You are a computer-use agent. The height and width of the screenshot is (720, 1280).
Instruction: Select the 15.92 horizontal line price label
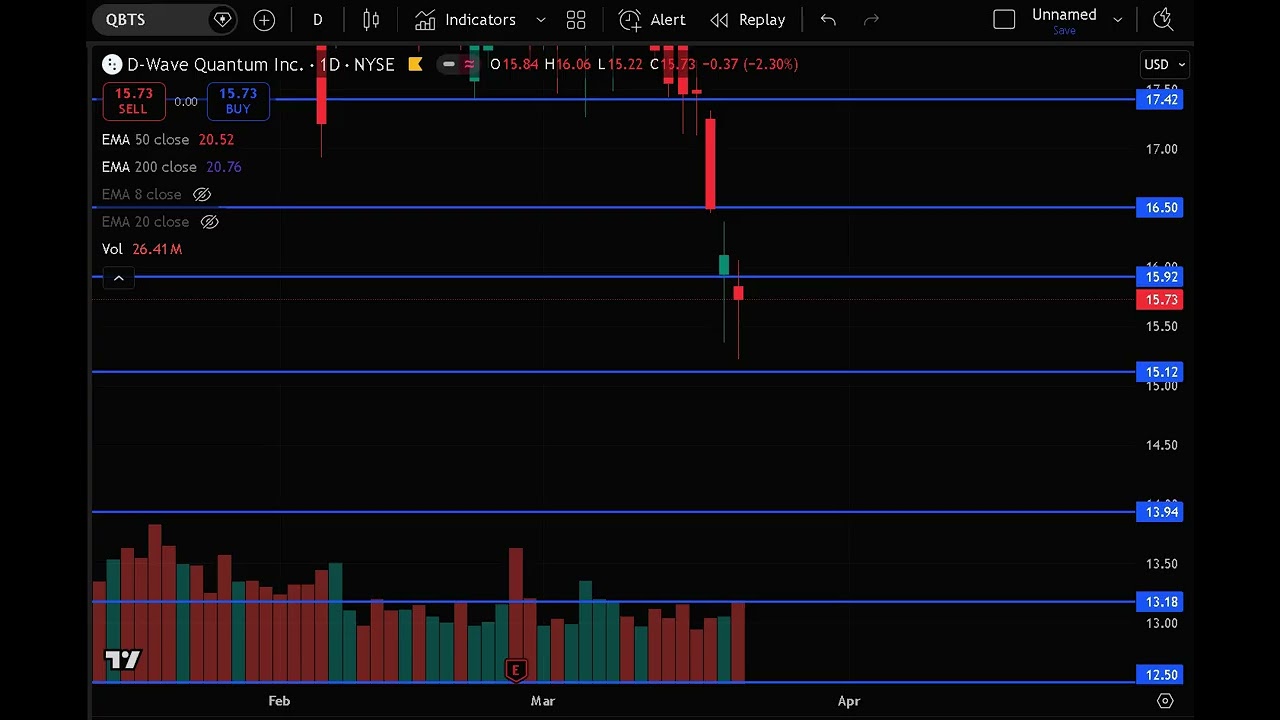(x=1160, y=277)
